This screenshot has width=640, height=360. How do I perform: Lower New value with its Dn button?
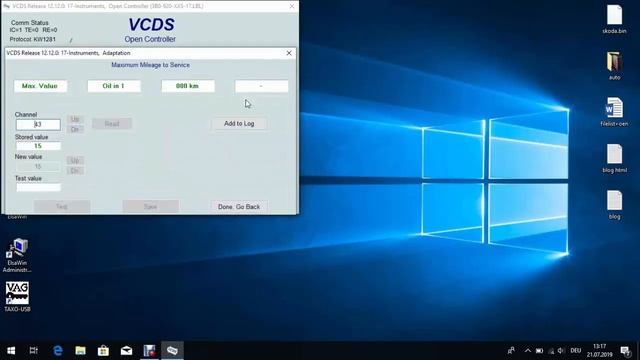pos(75,171)
